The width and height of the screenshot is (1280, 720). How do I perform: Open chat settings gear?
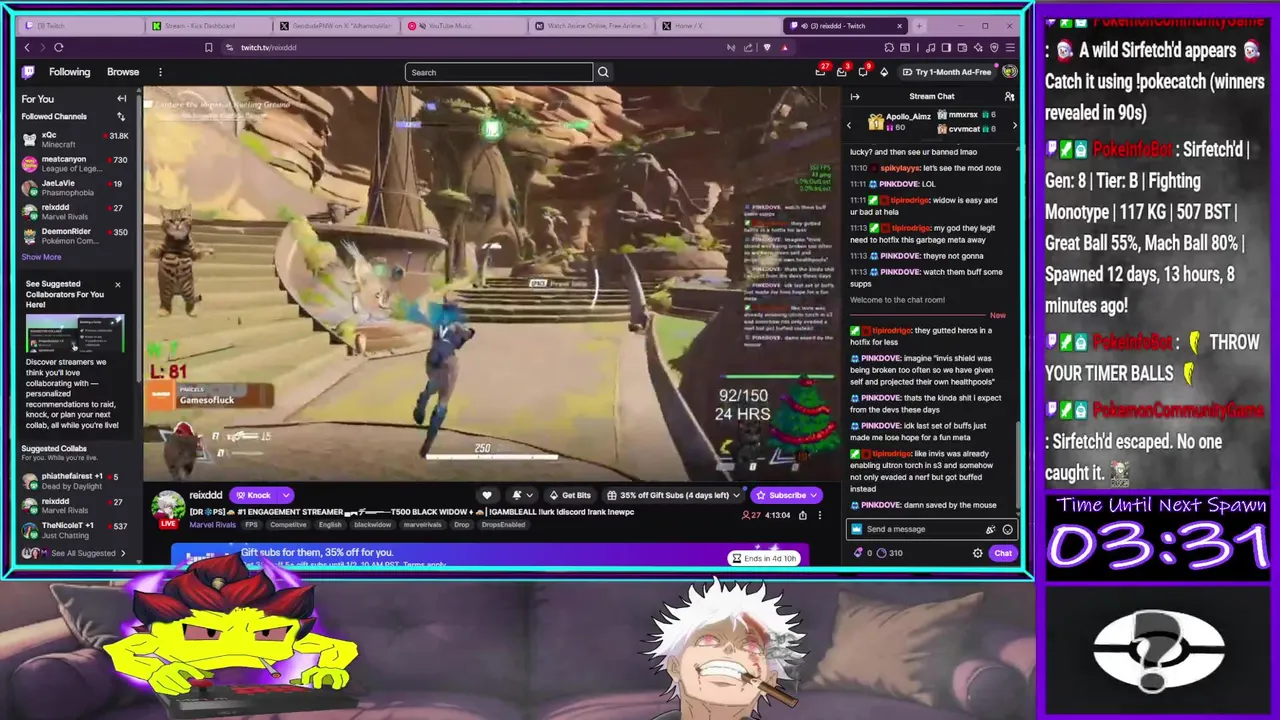point(978,553)
